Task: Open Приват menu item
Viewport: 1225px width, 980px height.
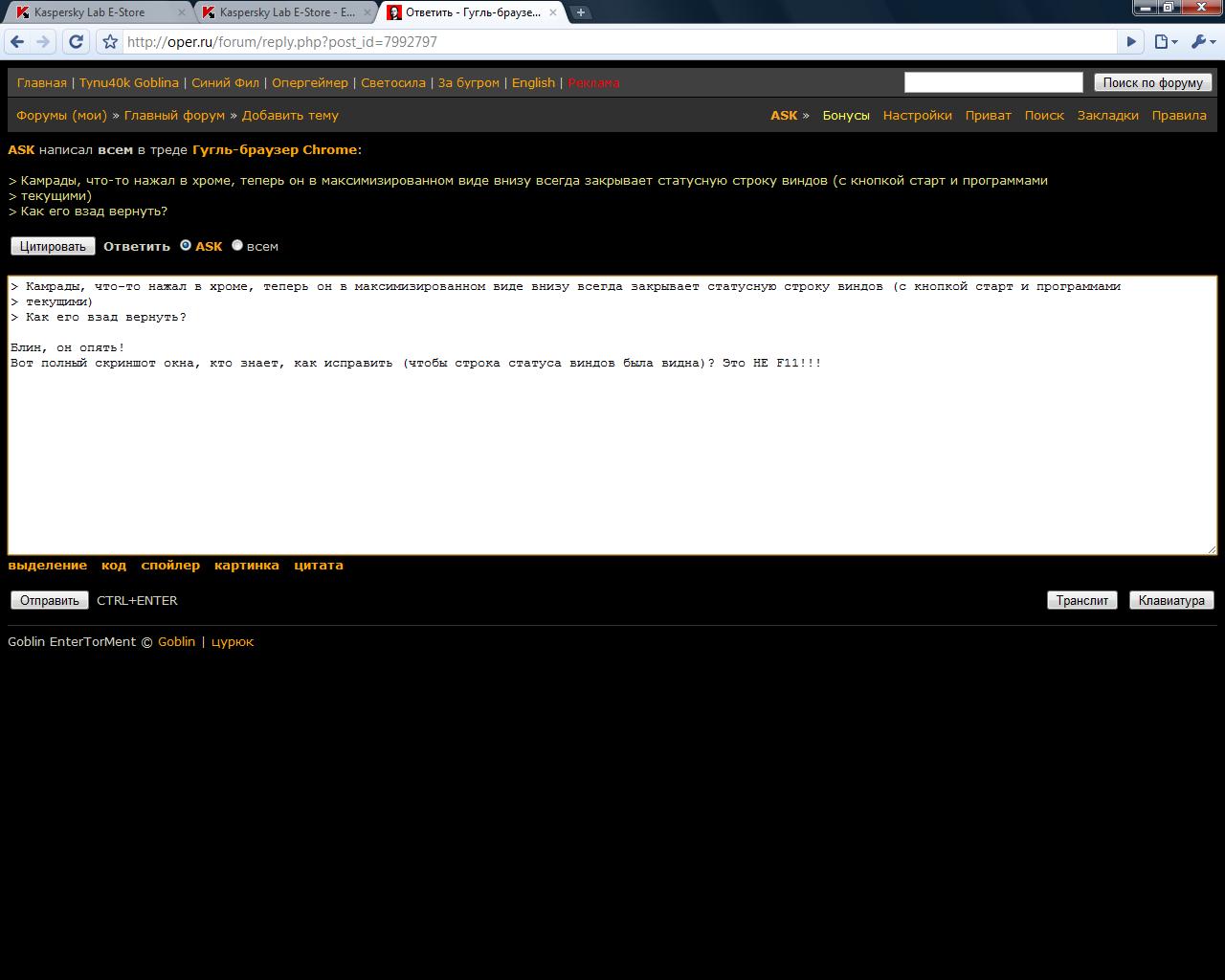Action: pos(989,115)
